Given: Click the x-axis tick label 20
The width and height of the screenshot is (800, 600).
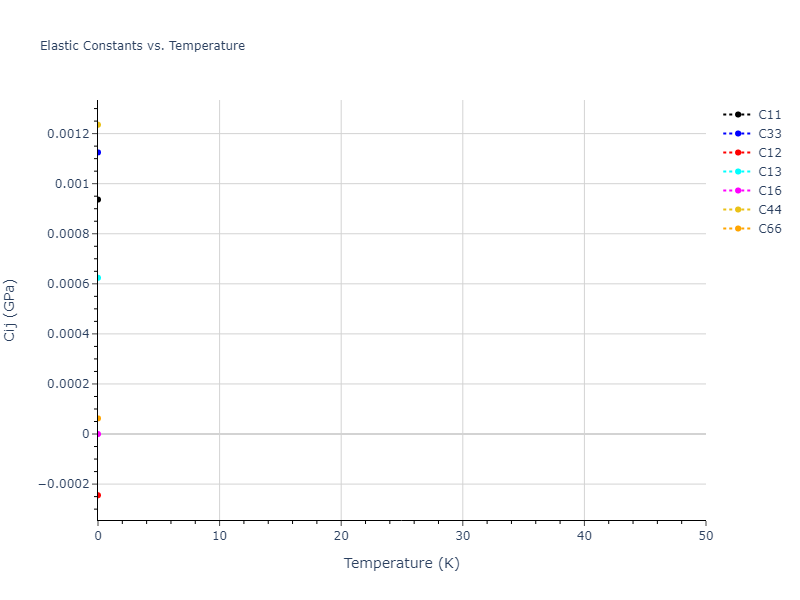Looking at the screenshot, I should click(341, 536).
